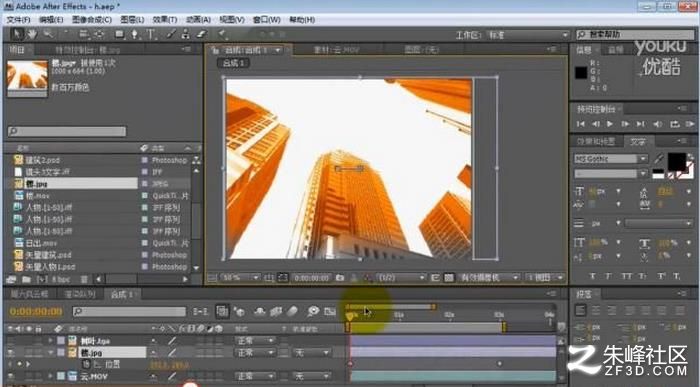
Task: Select the Rectangle shape tool
Action: (119, 34)
